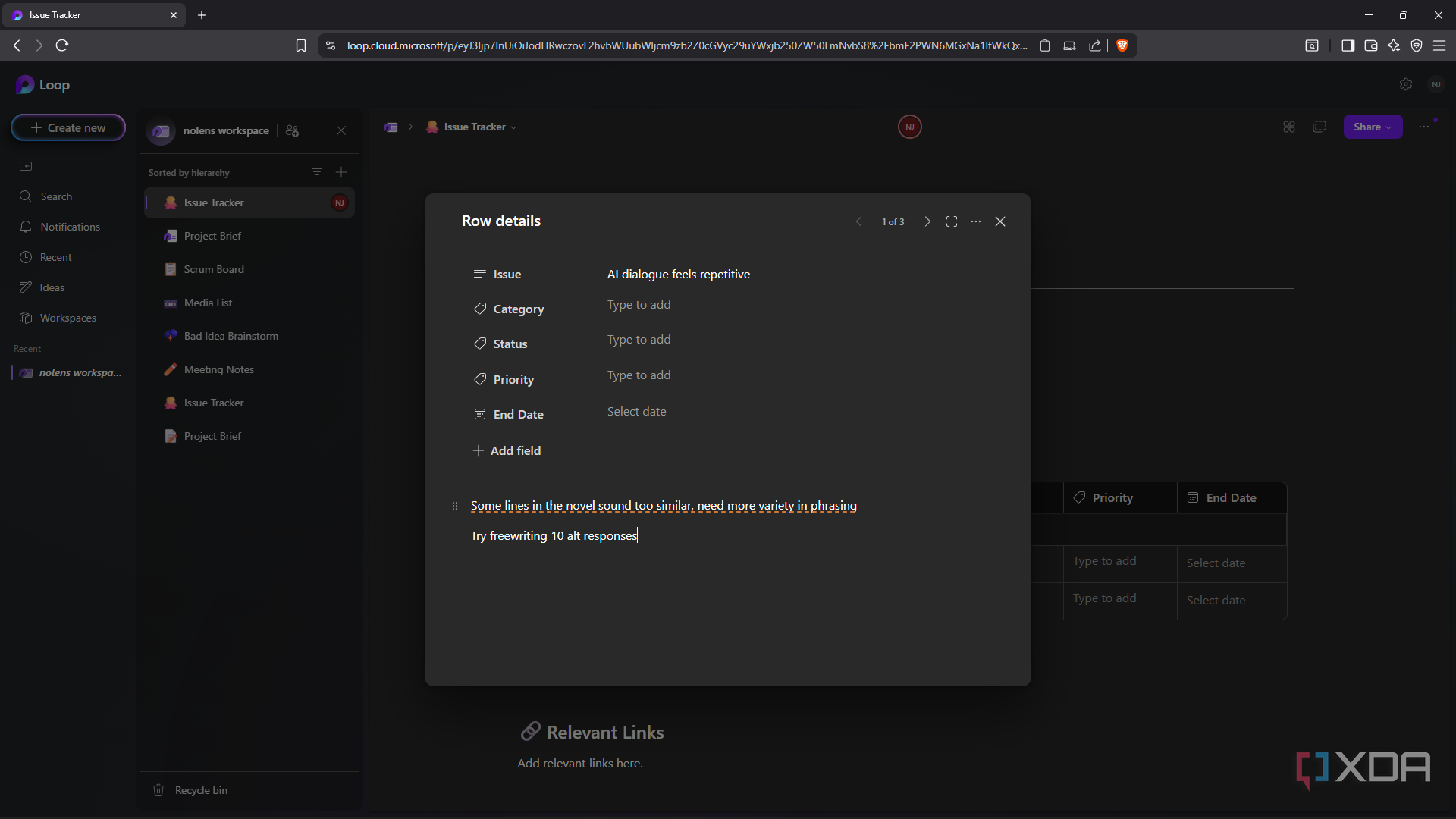Screen dimensions: 1456x819
Task: Open End Date select date picker
Action: click(637, 412)
